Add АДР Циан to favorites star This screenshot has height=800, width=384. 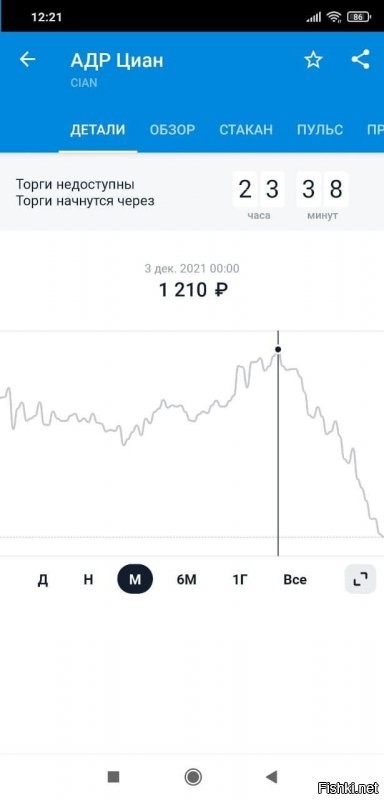(313, 60)
